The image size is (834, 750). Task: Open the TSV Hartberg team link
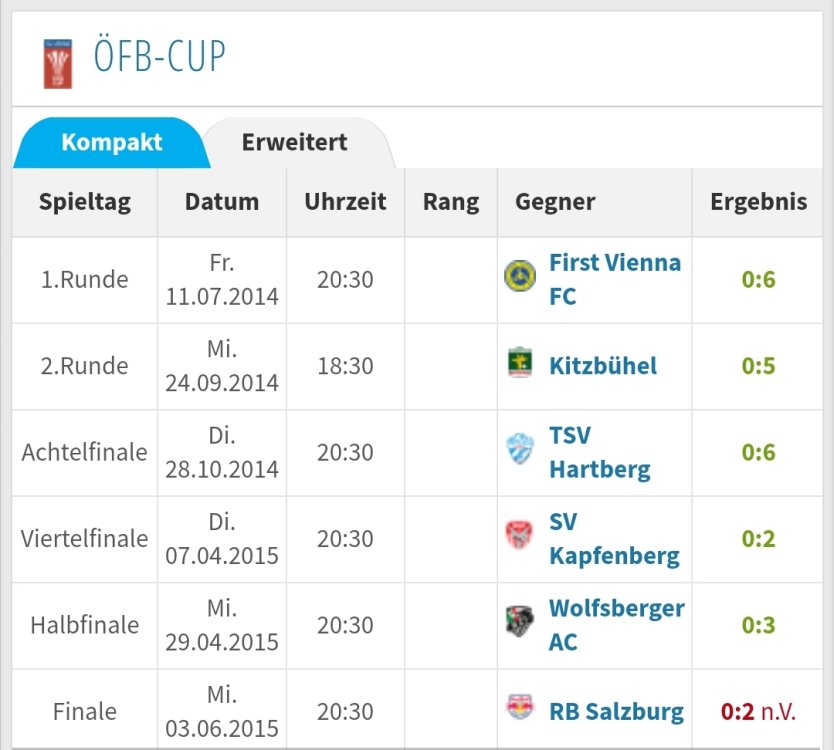[x=599, y=452]
